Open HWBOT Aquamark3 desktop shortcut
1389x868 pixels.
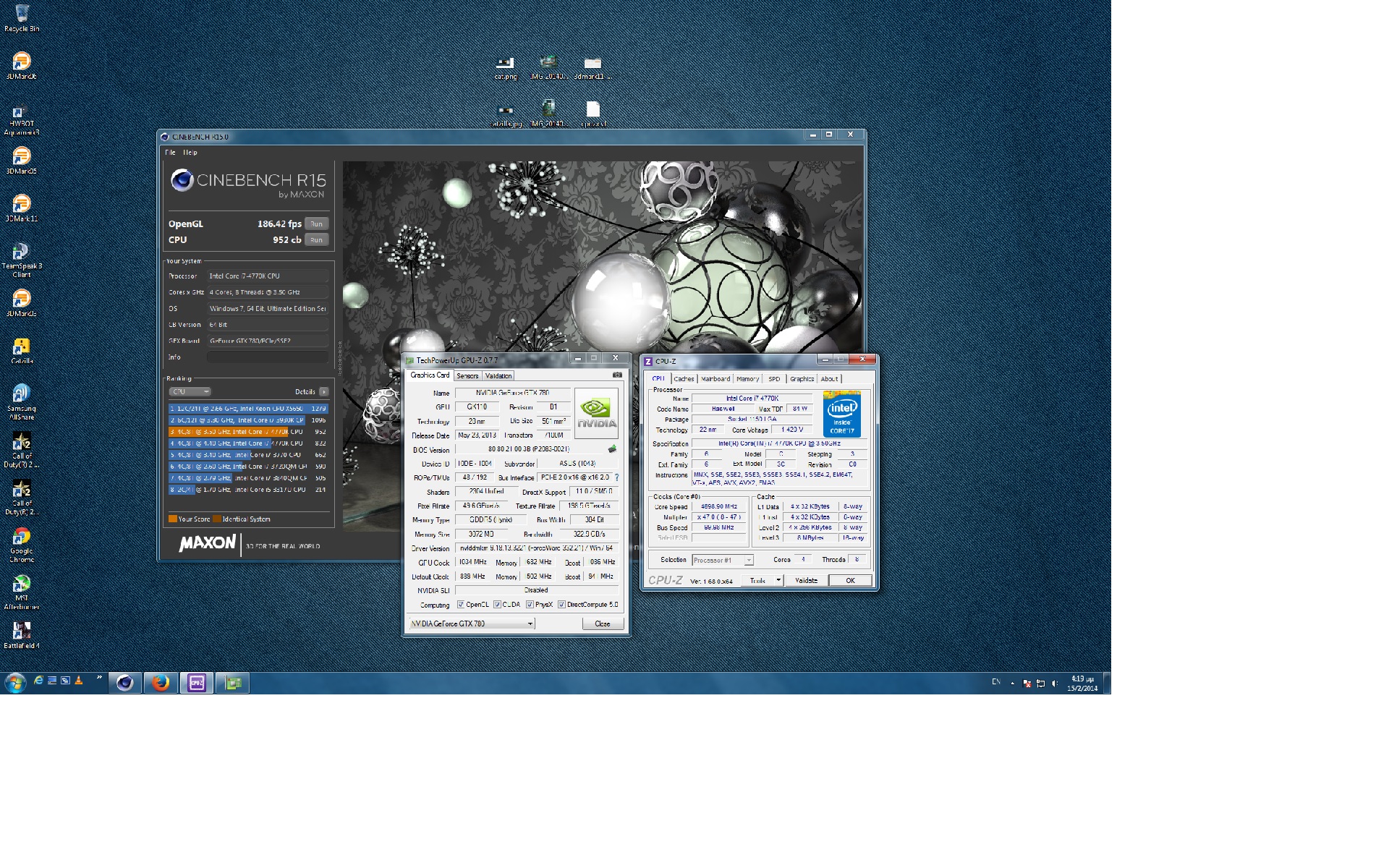point(22,120)
